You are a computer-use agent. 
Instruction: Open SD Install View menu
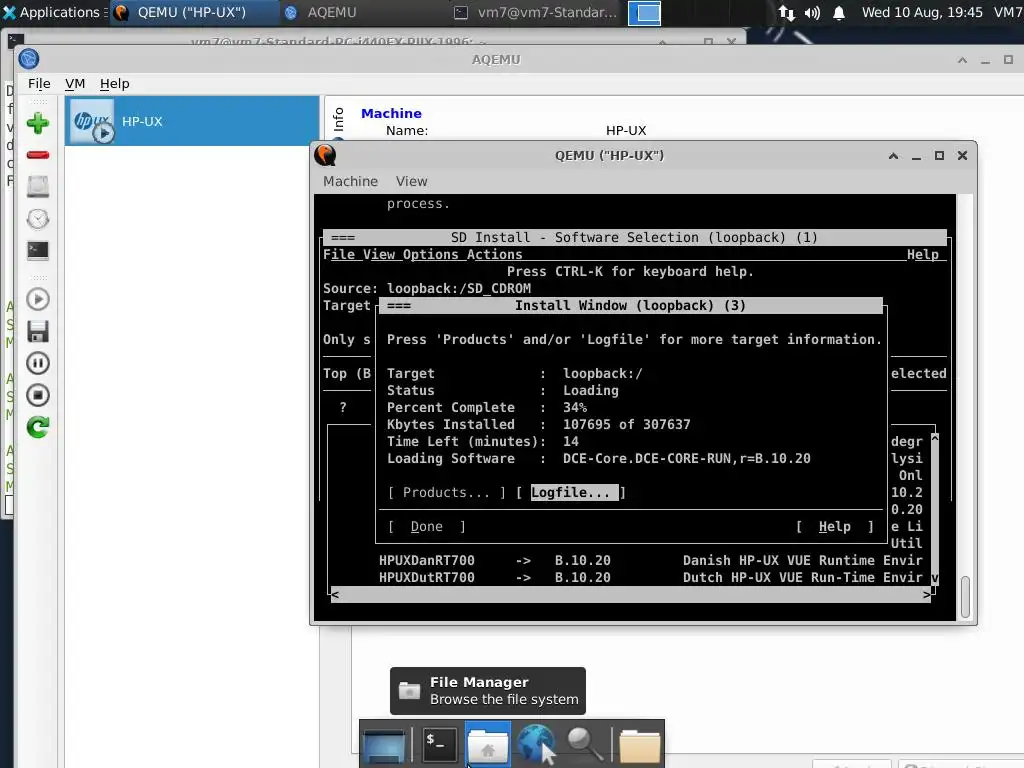[x=379, y=254]
